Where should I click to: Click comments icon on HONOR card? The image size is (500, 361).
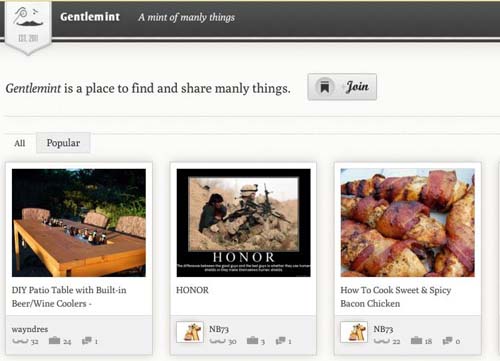pos(280,340)
